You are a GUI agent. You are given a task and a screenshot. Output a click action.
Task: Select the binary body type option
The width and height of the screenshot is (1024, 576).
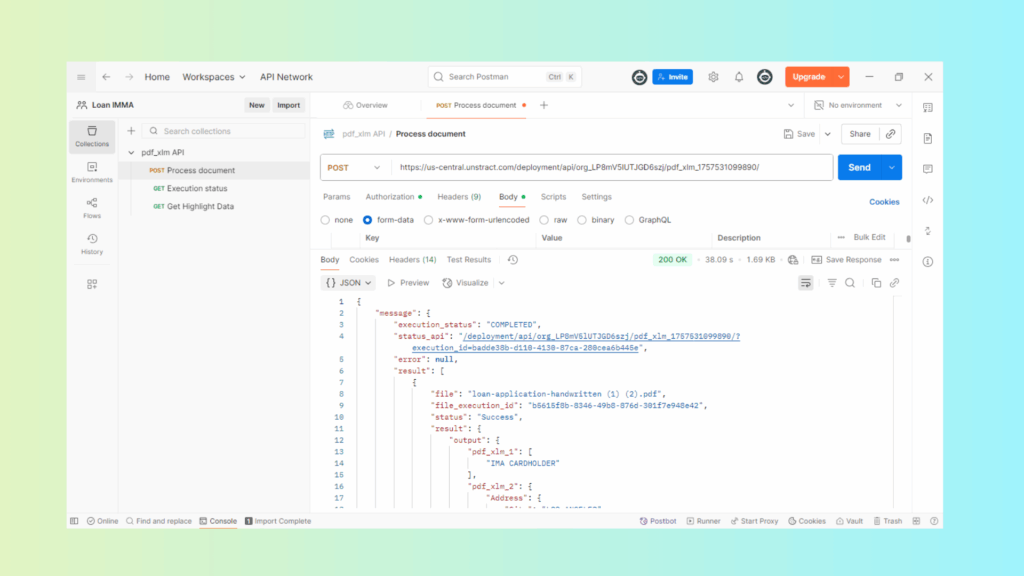pyautogui.click(x=583, y=220)
